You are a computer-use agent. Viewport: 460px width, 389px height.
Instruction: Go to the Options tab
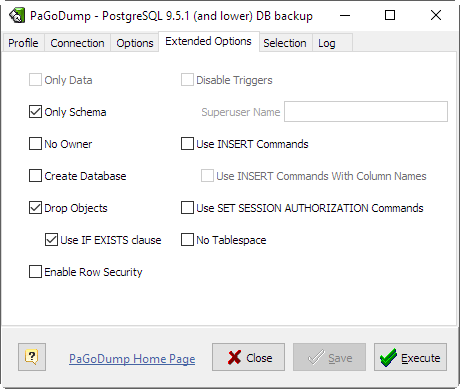point(135,43)
